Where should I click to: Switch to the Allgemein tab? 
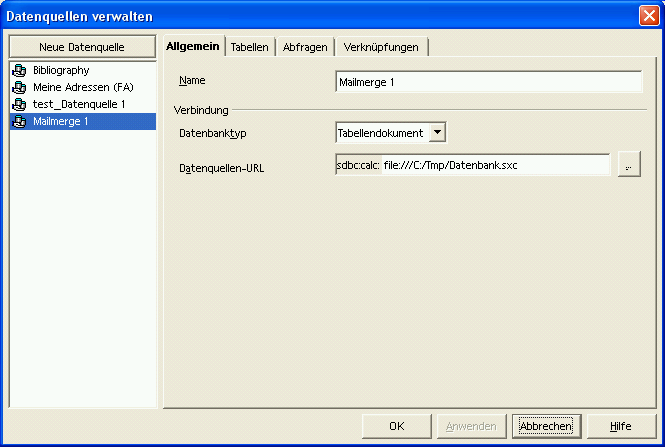pos(193,47)
